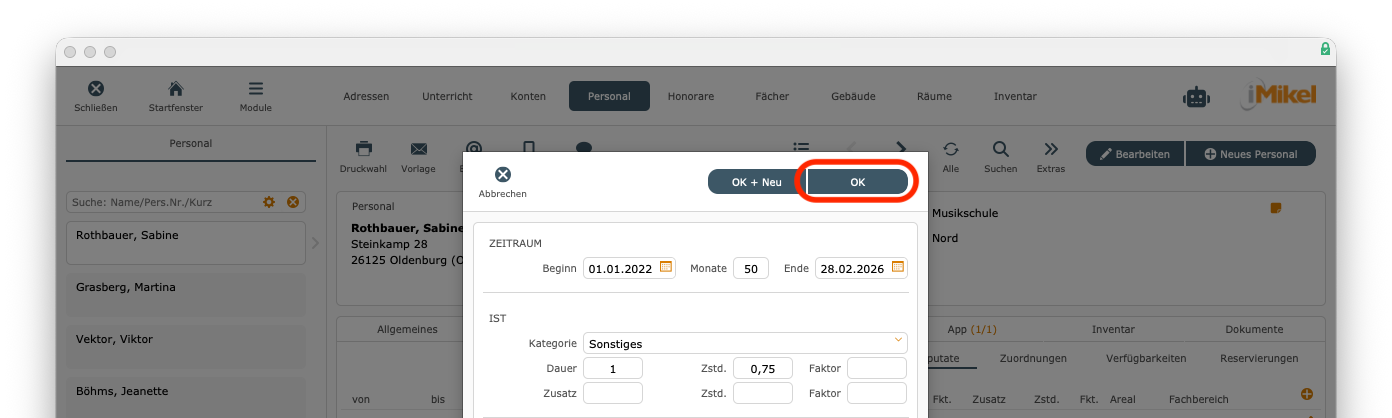Click the robot assistant icon
This screenshot has height=418, width=1392.
coord(1196,96)
